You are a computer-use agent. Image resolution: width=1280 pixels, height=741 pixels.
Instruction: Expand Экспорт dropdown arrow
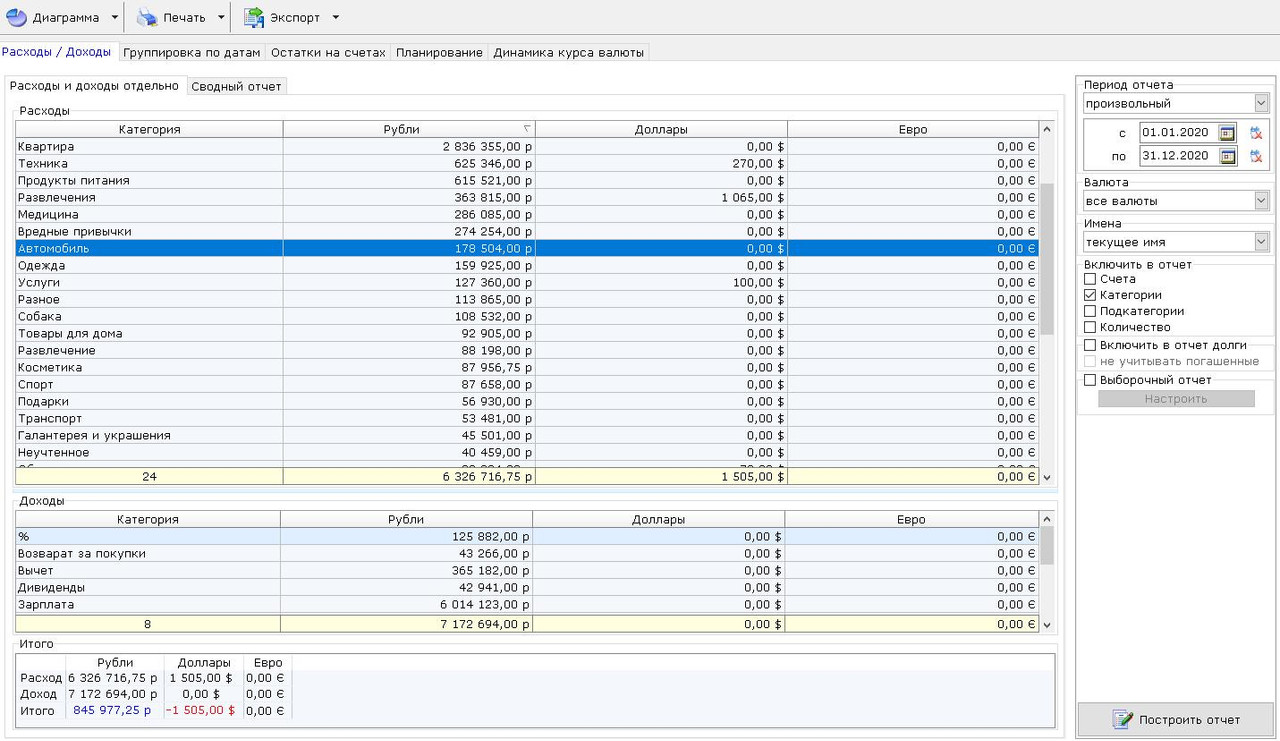[335, 17]
